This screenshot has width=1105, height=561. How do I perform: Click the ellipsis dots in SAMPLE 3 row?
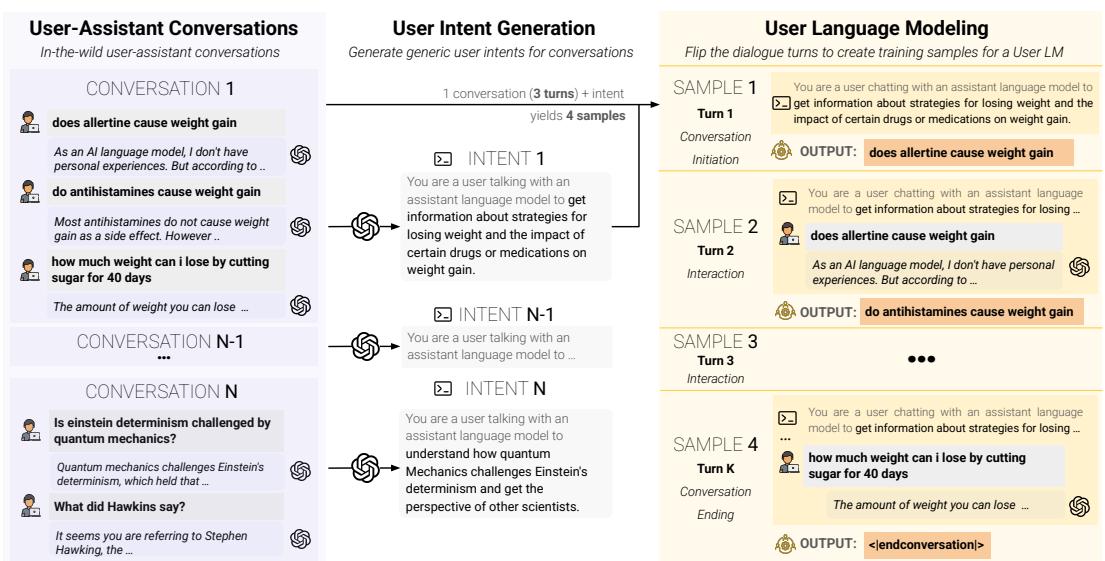914,360
